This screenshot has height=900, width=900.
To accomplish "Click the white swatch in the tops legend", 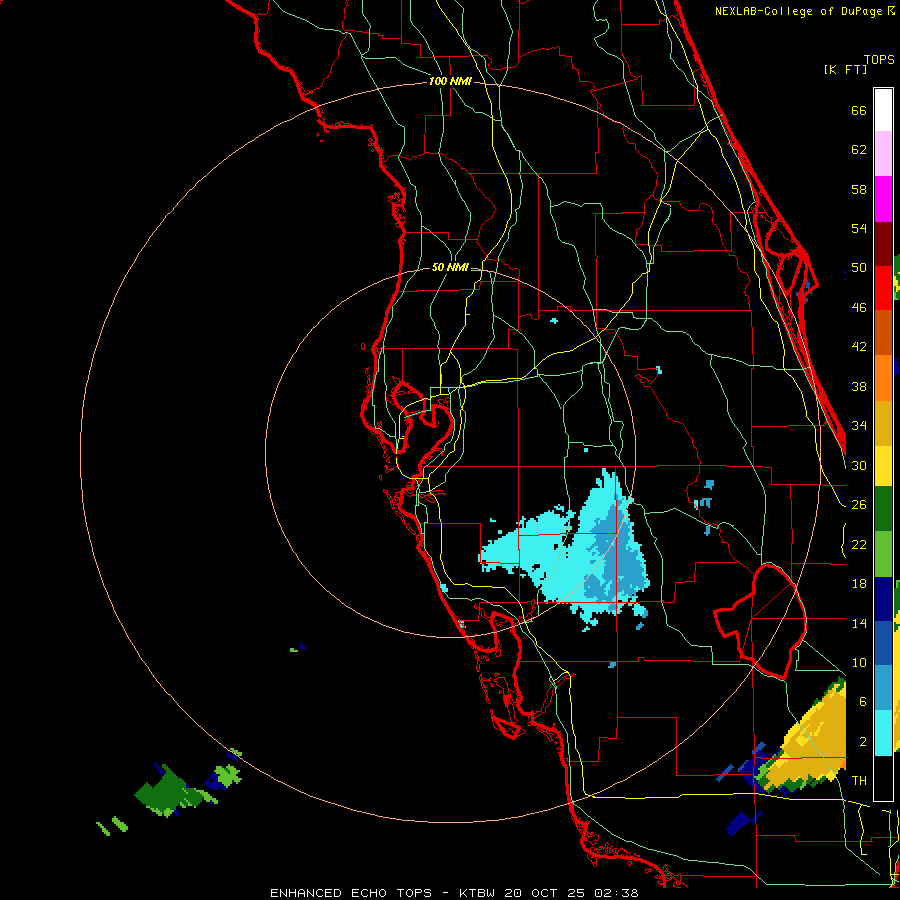I will point(883,110).
